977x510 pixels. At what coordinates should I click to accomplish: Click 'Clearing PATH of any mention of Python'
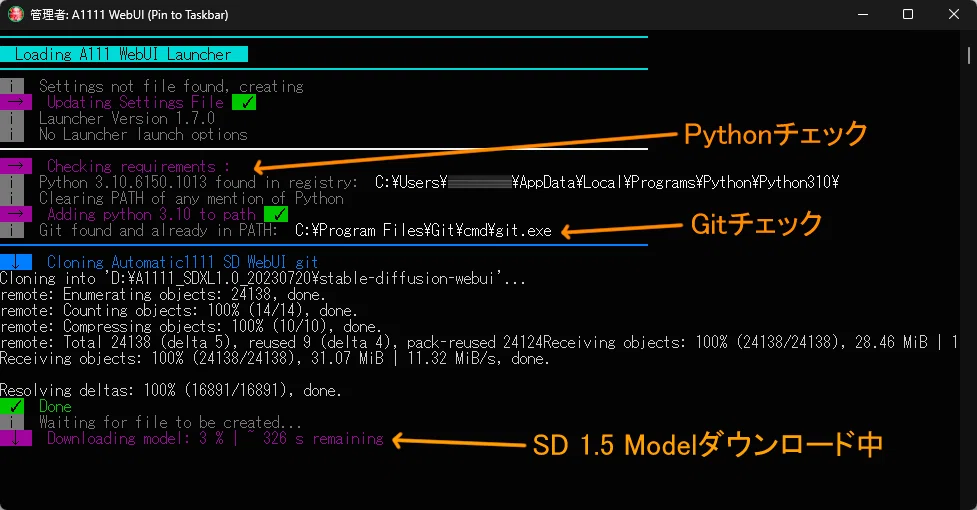(x=191, y=199)
